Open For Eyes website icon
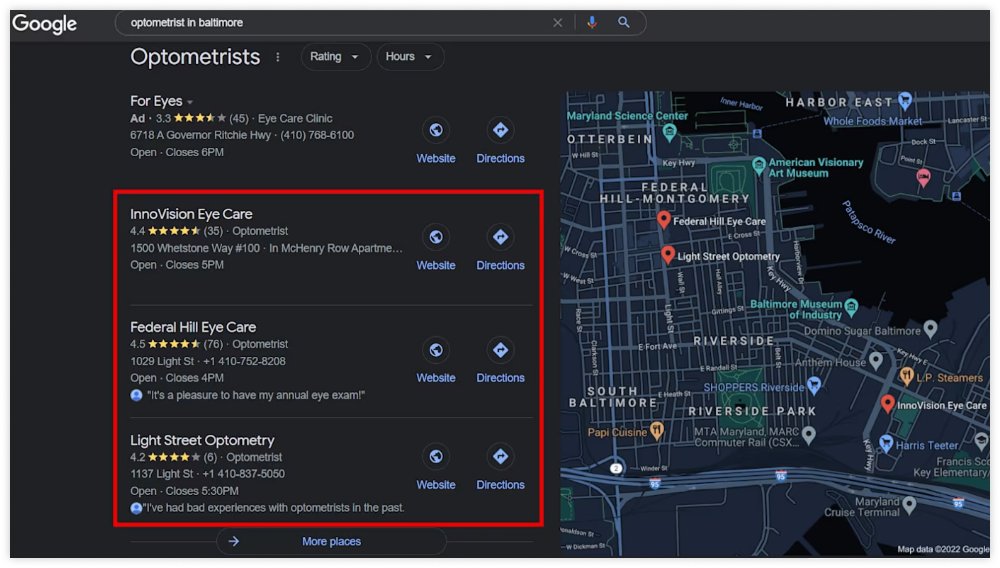 (x=436, y=131)
